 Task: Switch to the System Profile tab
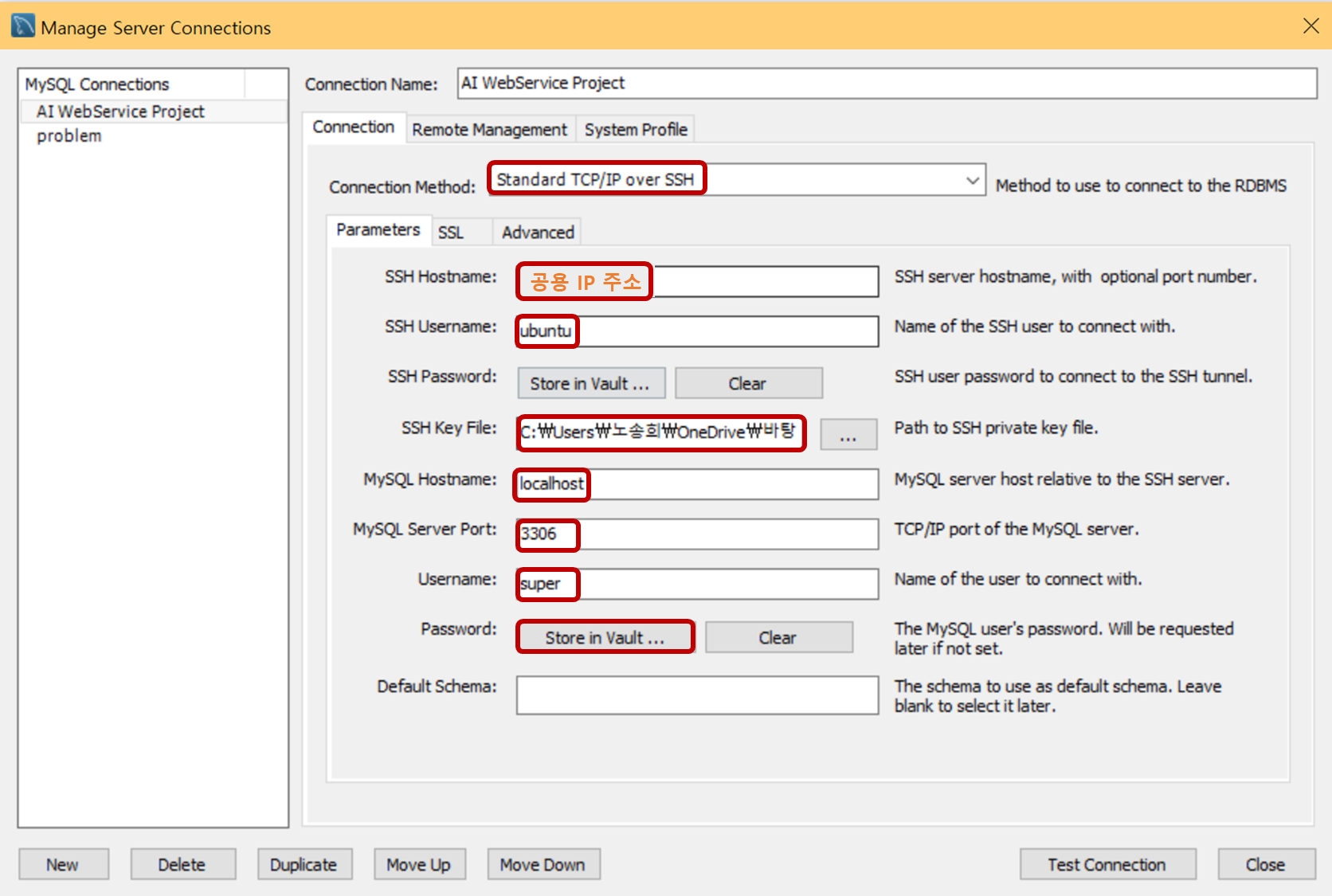[x=636, y=129]
